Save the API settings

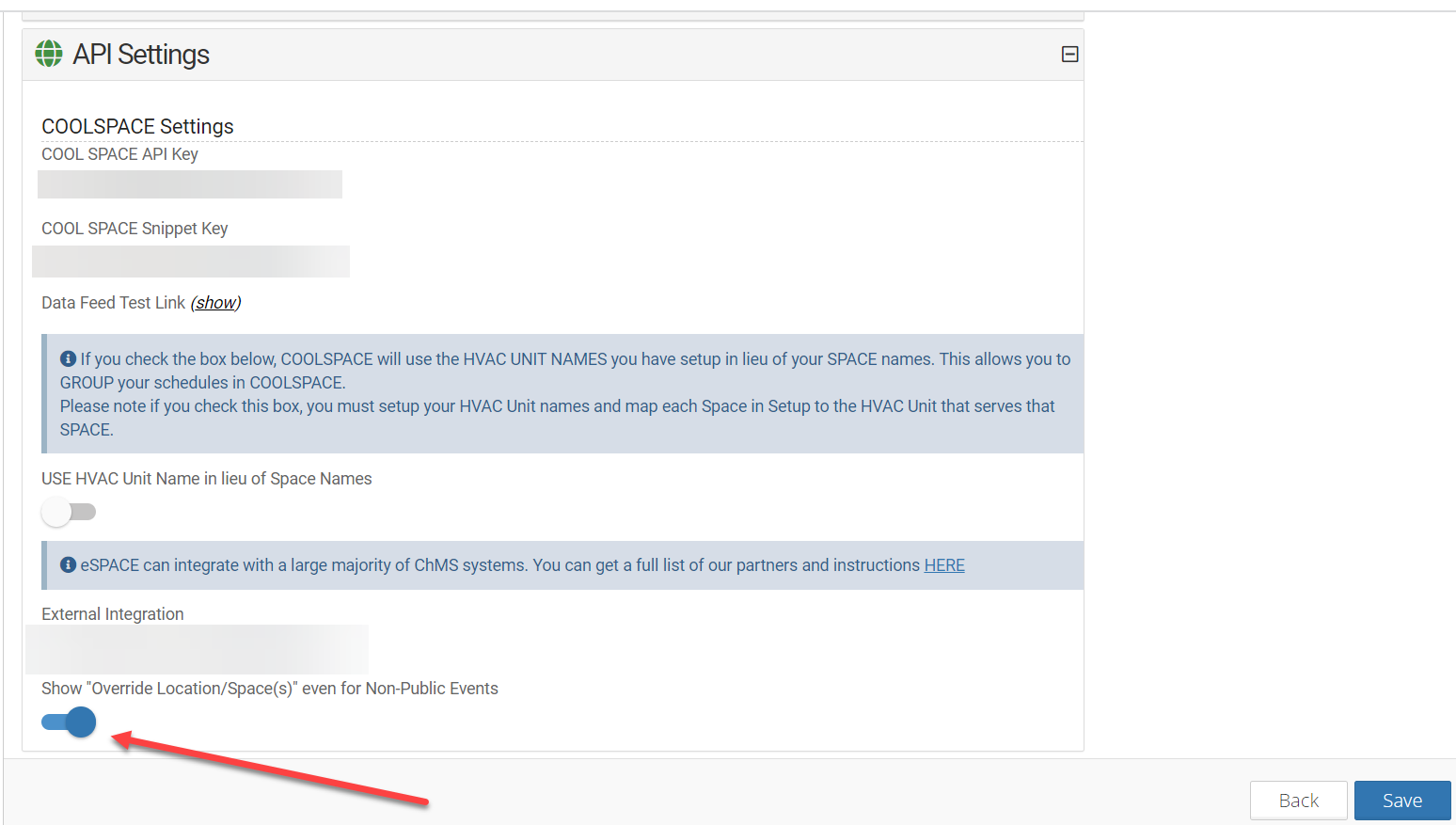point(1401,801)
